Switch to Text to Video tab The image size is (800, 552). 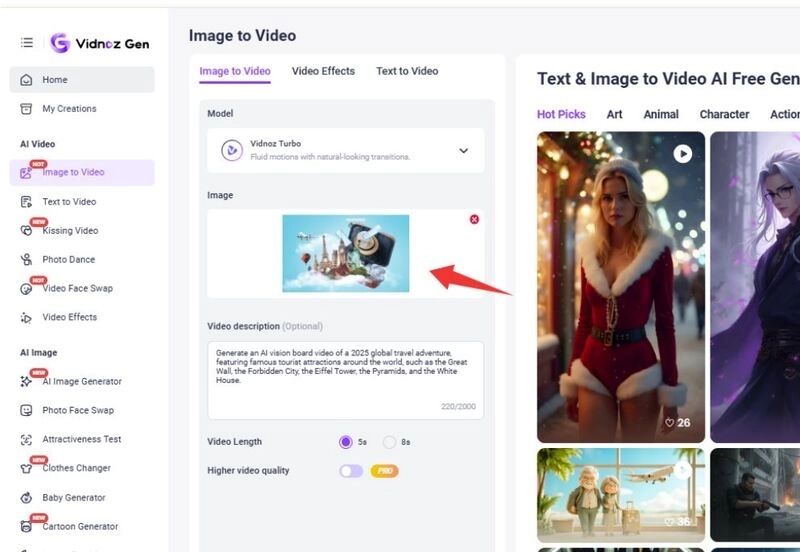(407, 71)
